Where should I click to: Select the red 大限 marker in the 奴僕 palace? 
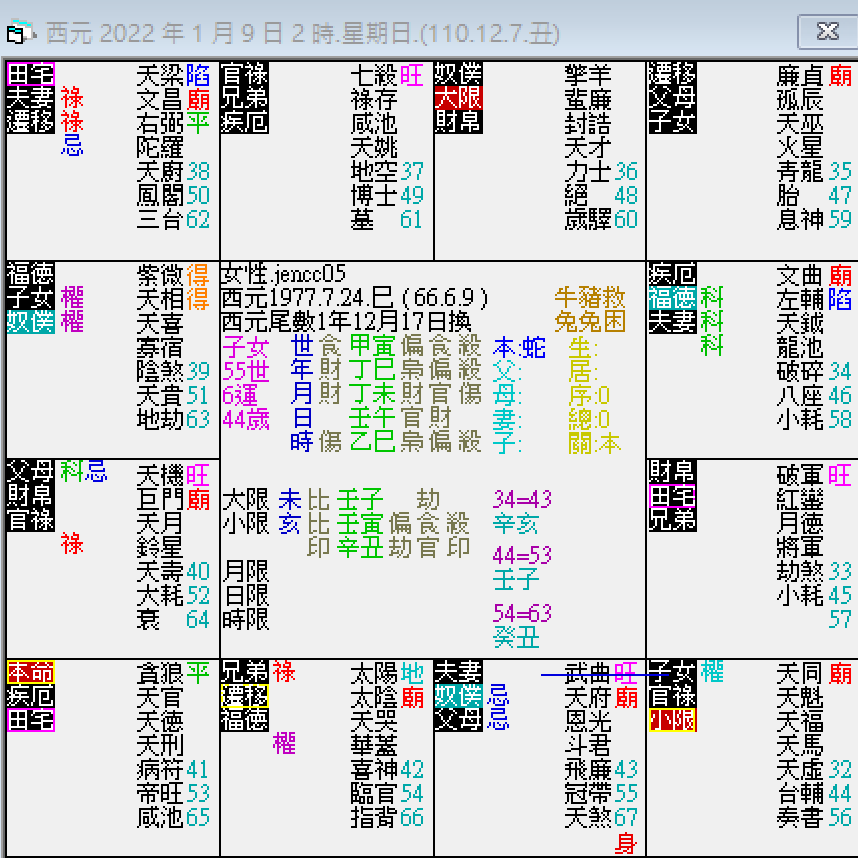click(458, 98)
